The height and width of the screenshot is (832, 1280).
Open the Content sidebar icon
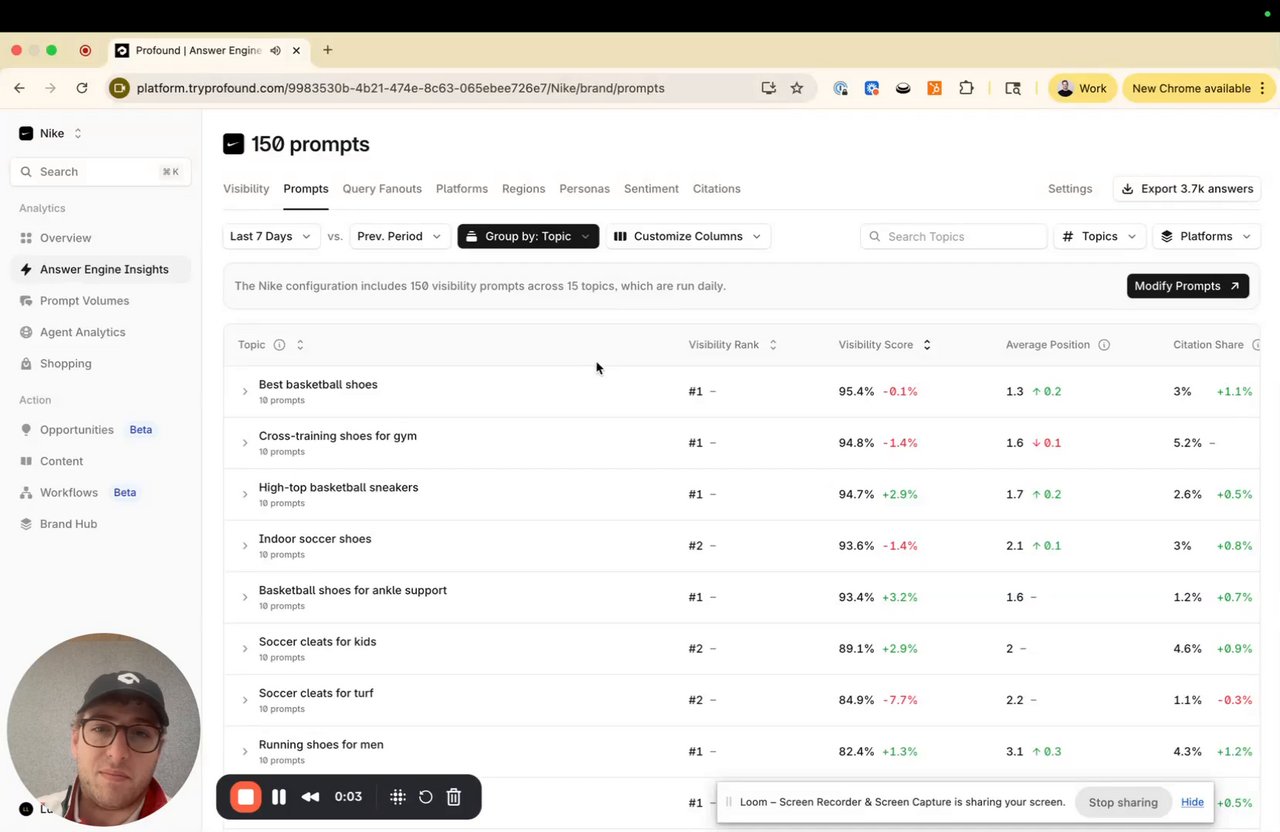point(26,461)
